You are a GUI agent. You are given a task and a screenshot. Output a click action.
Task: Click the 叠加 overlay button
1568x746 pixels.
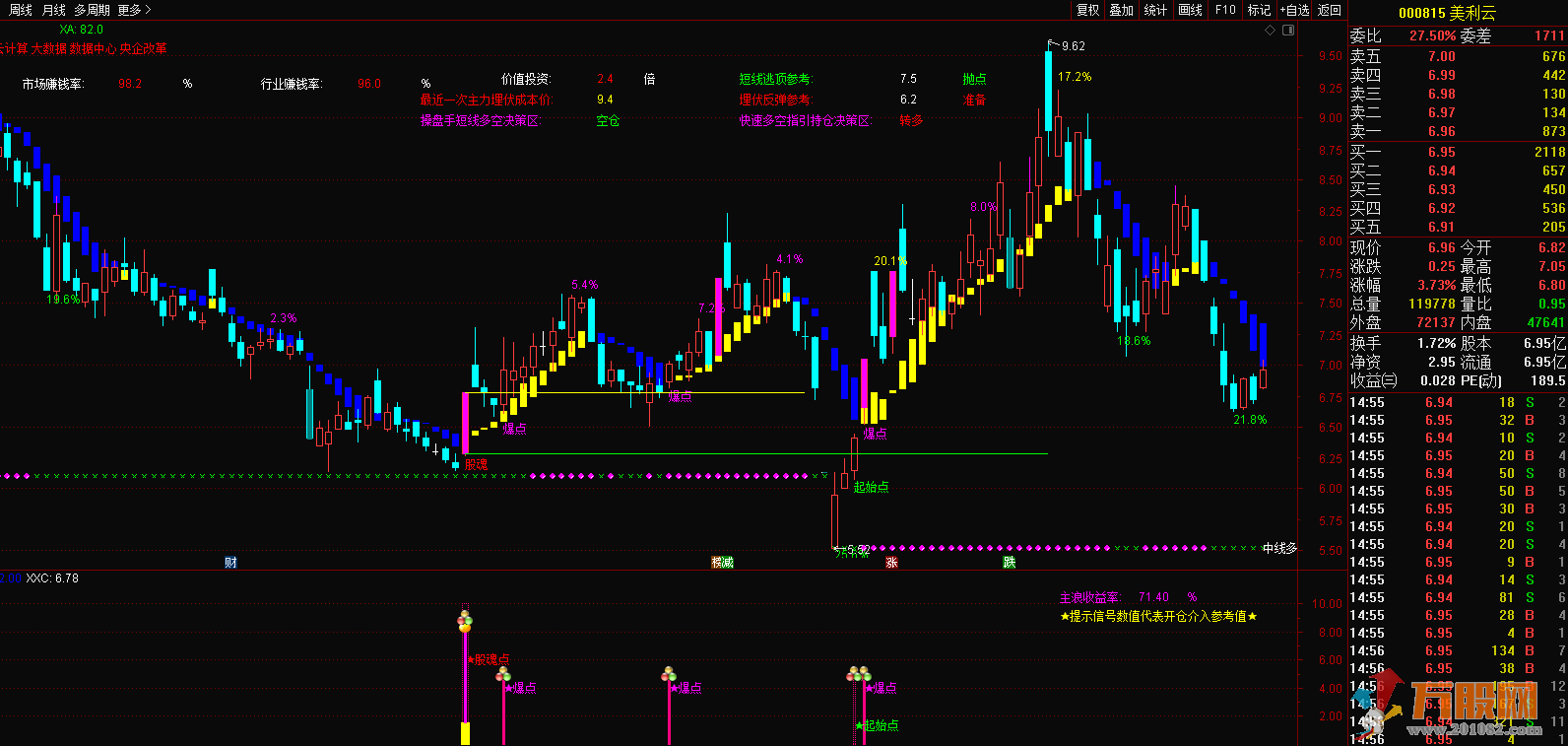pyautogui.click(x=1121, y=10)
